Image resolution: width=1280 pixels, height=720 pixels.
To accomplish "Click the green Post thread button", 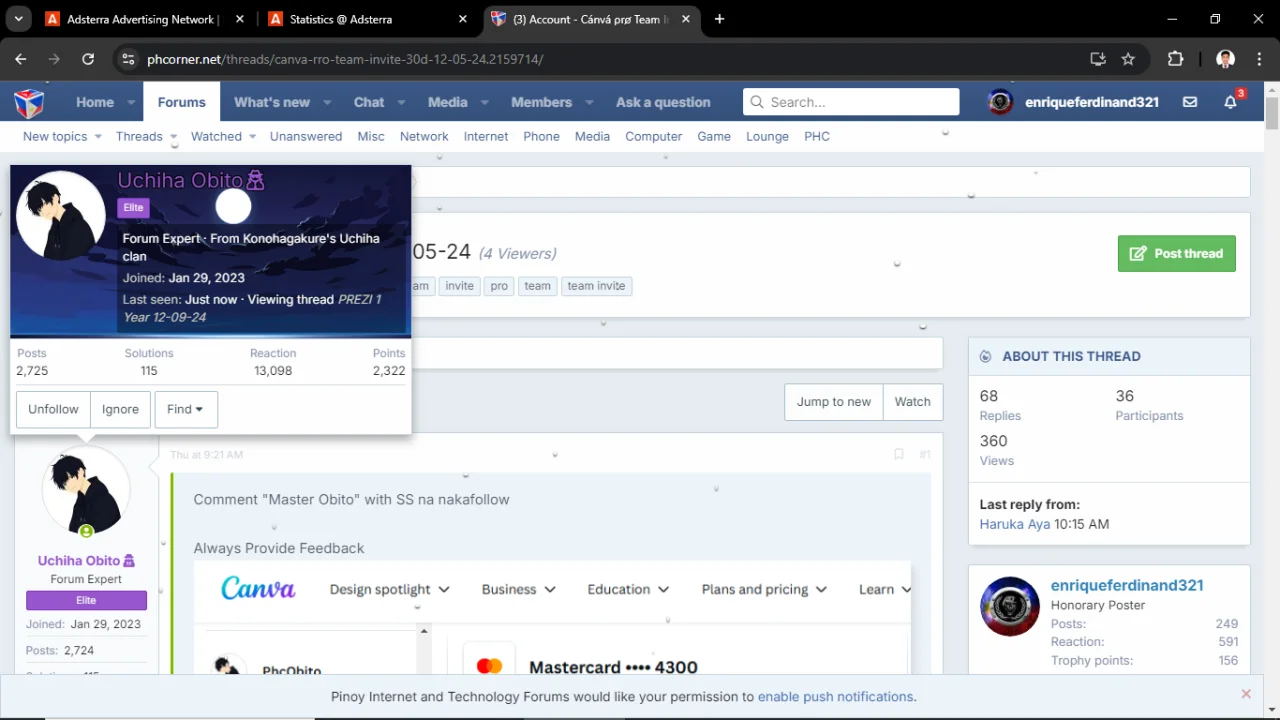I will click(x=1177, y=253).
